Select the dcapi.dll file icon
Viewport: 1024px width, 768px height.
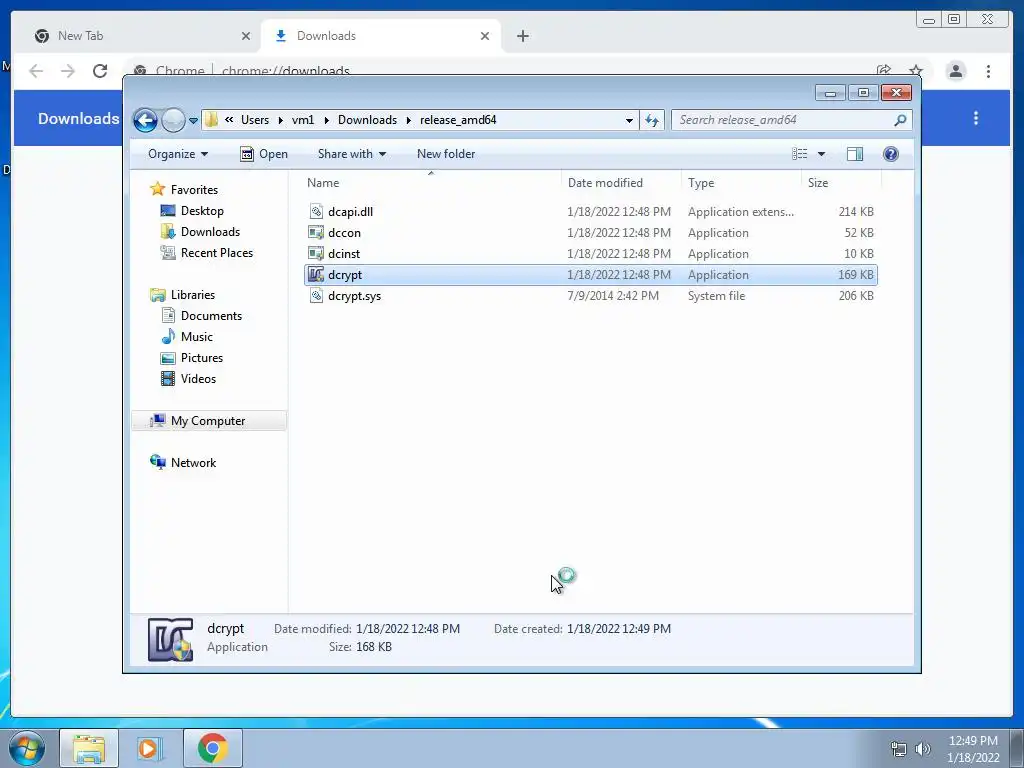click(x=316, y=212)
